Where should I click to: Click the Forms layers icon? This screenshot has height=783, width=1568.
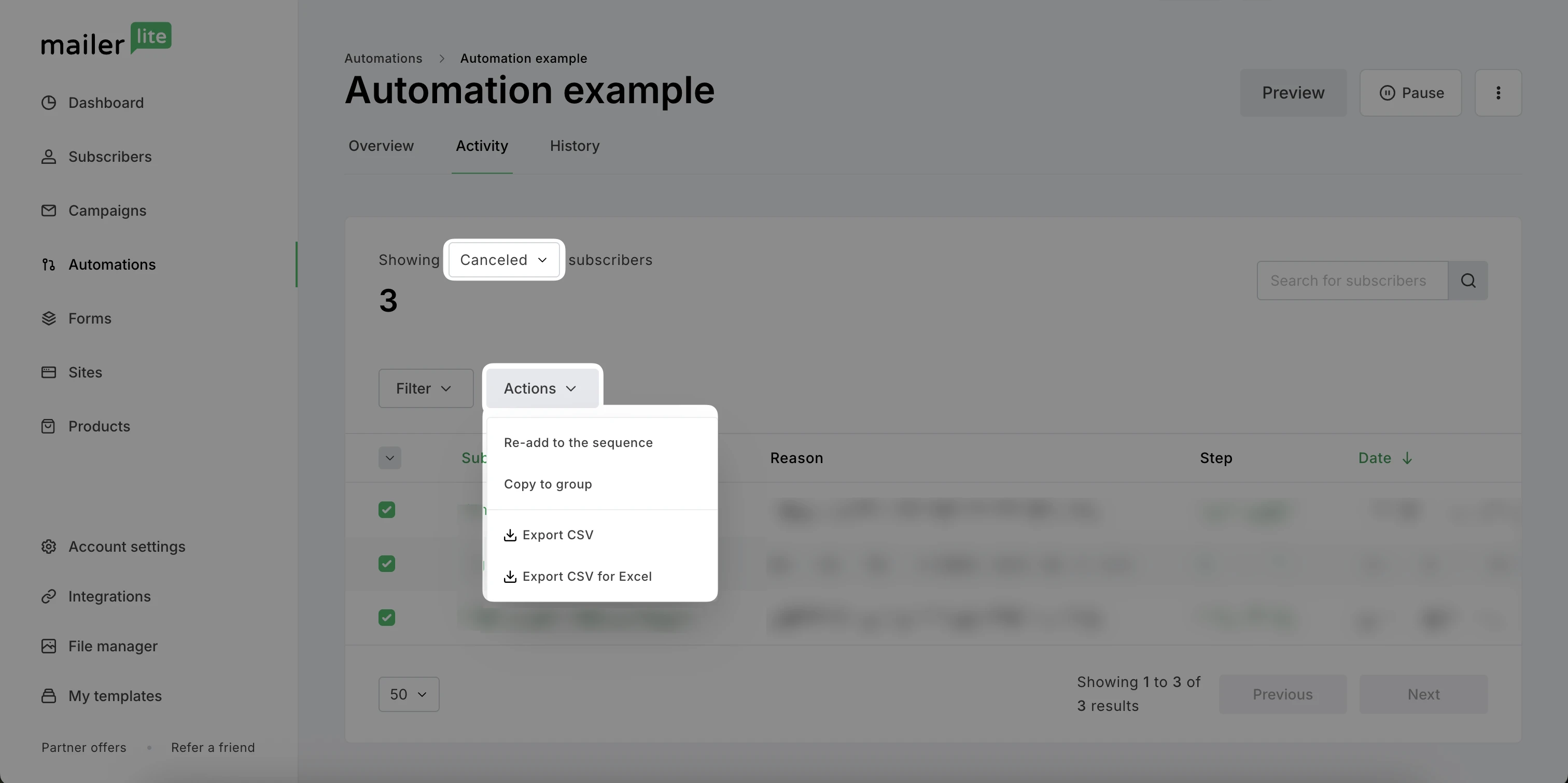[49, 318]
